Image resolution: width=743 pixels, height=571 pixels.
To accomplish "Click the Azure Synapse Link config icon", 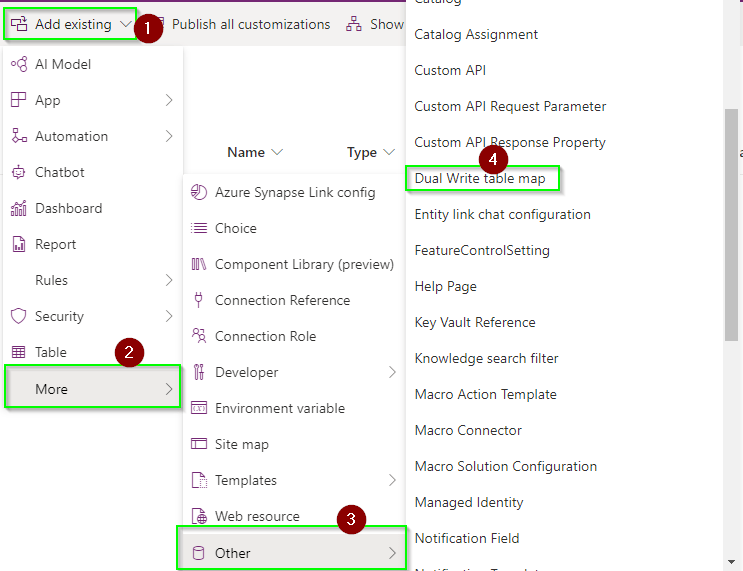I will pos(199,192).
